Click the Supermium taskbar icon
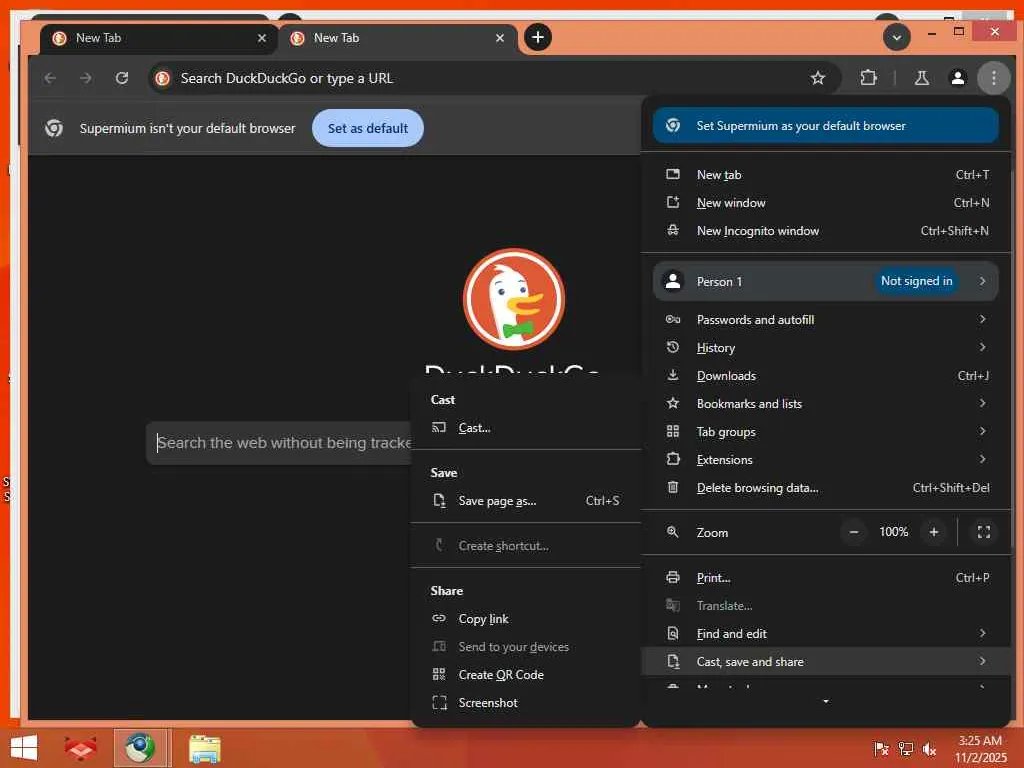The image size is (1024, 768). [140, 748]
